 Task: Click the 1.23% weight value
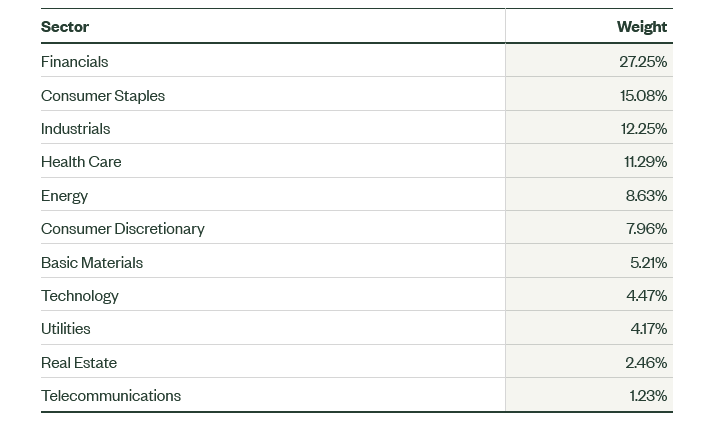click(648, 396)
